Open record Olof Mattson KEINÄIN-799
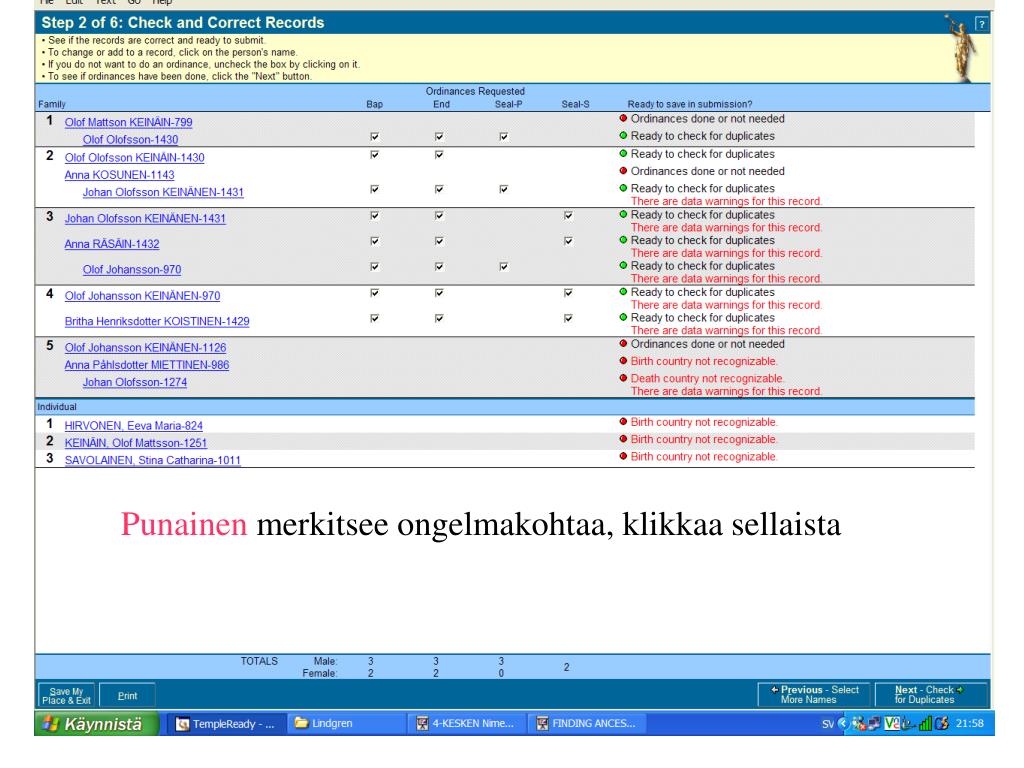The width and height of the screenshot is (1024, 768). coord(129,122)
